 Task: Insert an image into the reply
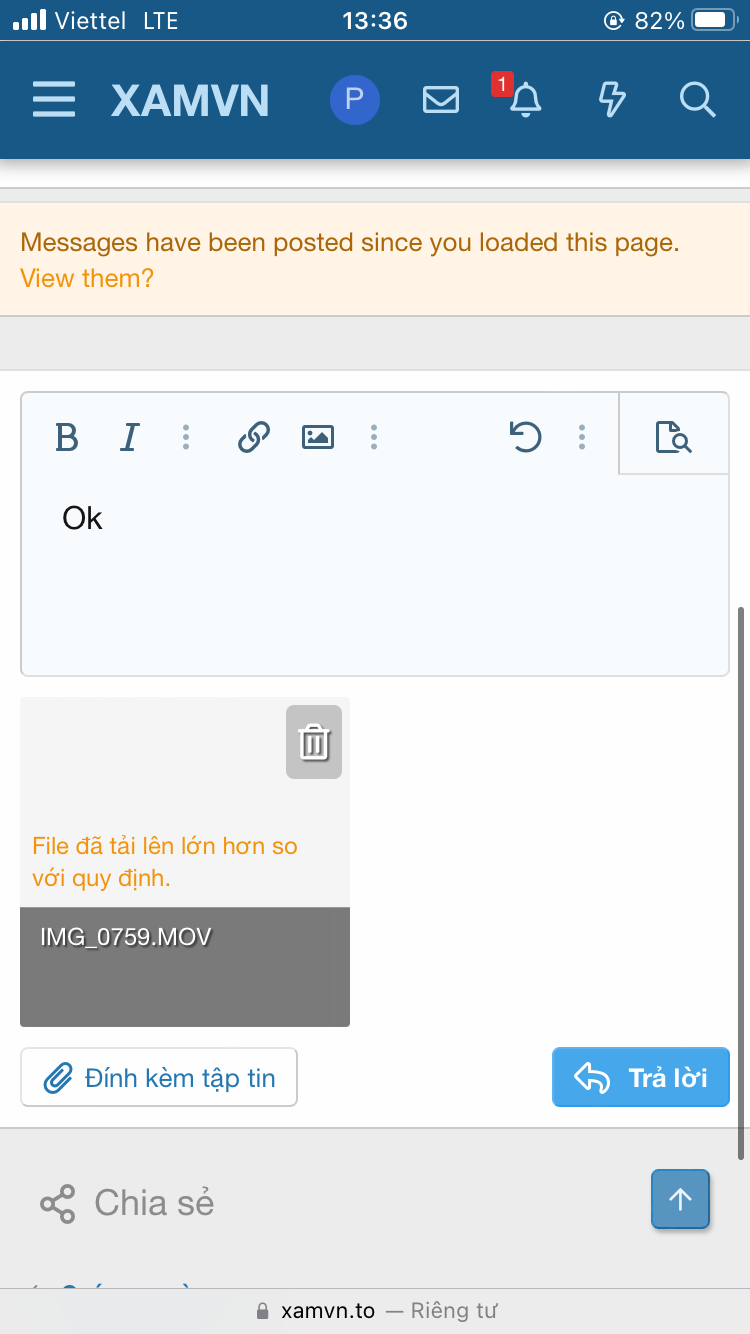coord(318,437)
